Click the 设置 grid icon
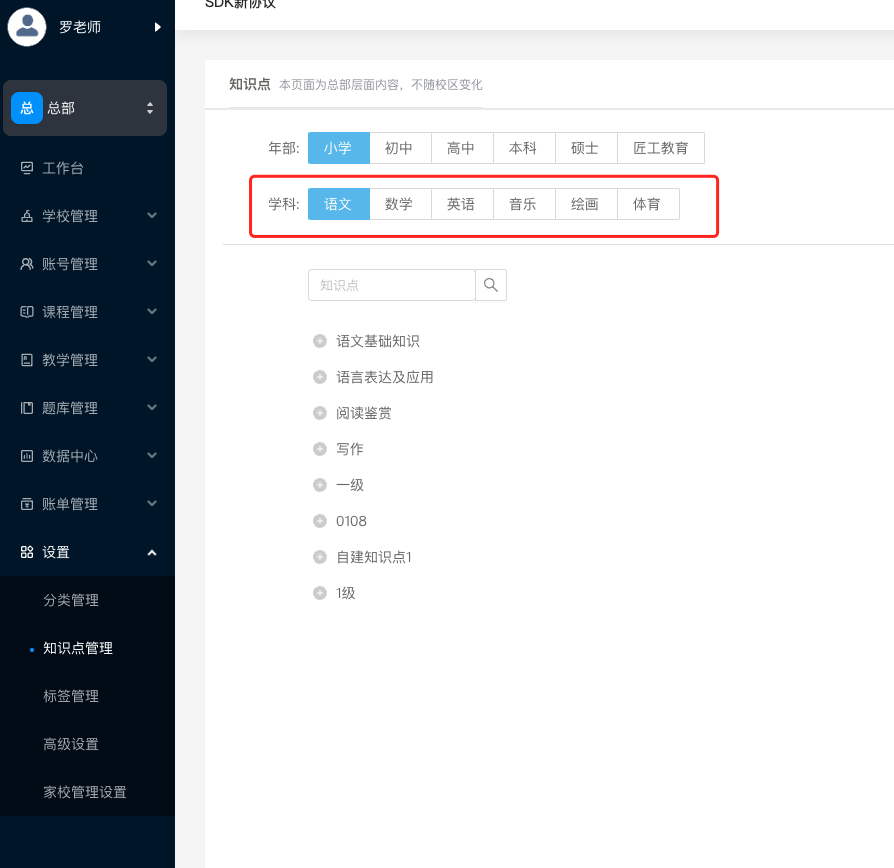 click(x=27, y=551)
